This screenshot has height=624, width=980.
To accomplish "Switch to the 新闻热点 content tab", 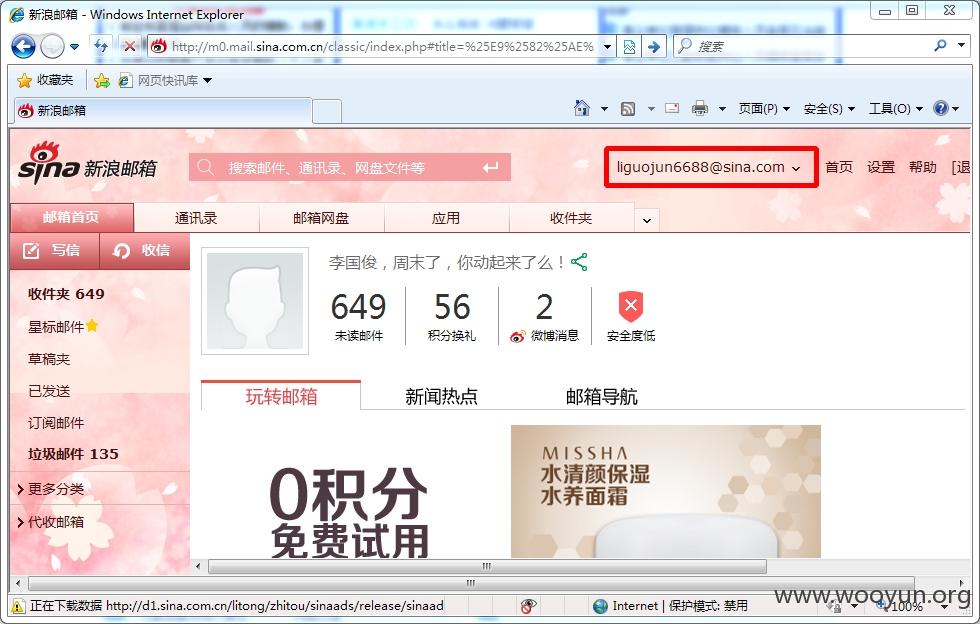I will click(x=441, y=396).
